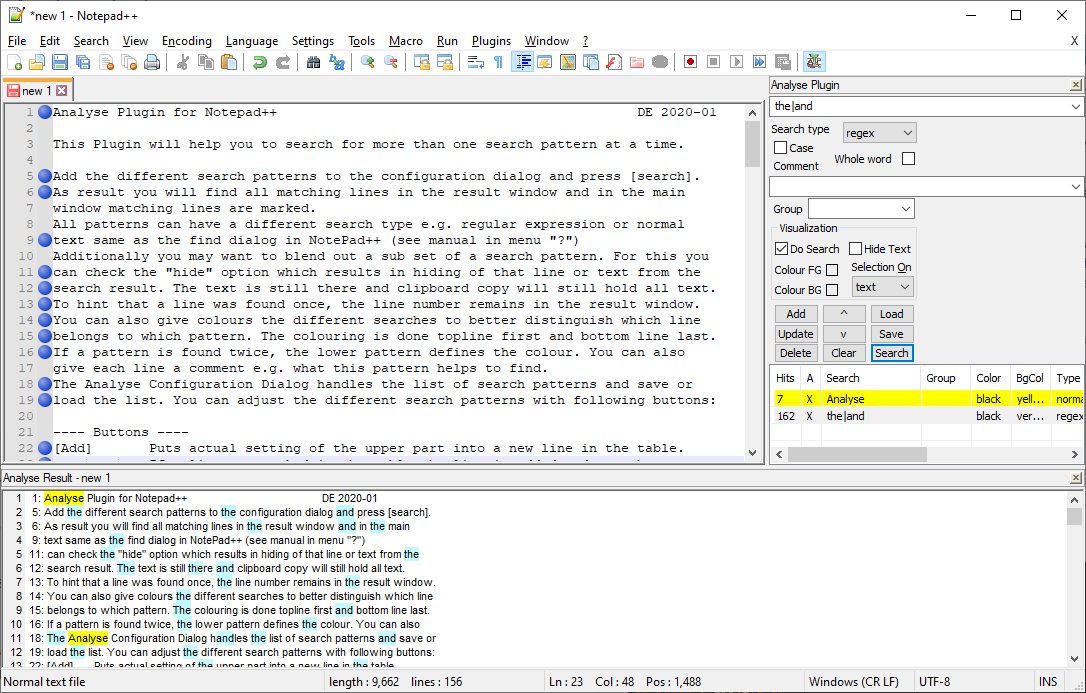The height and width of the screenshot is (693, 1086).
Task: Click the Clear button
Action: pyautogui.click(x=844, y=353)
